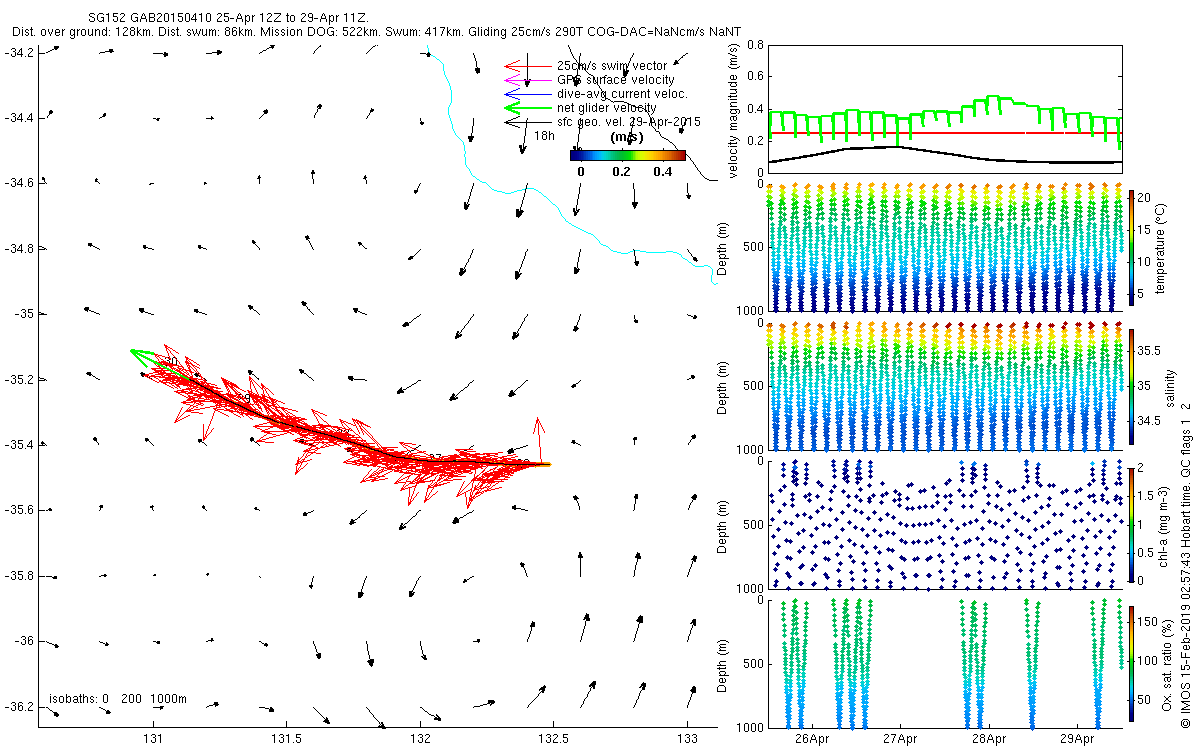Click longitude tick label 131

[x=153, y=738]
